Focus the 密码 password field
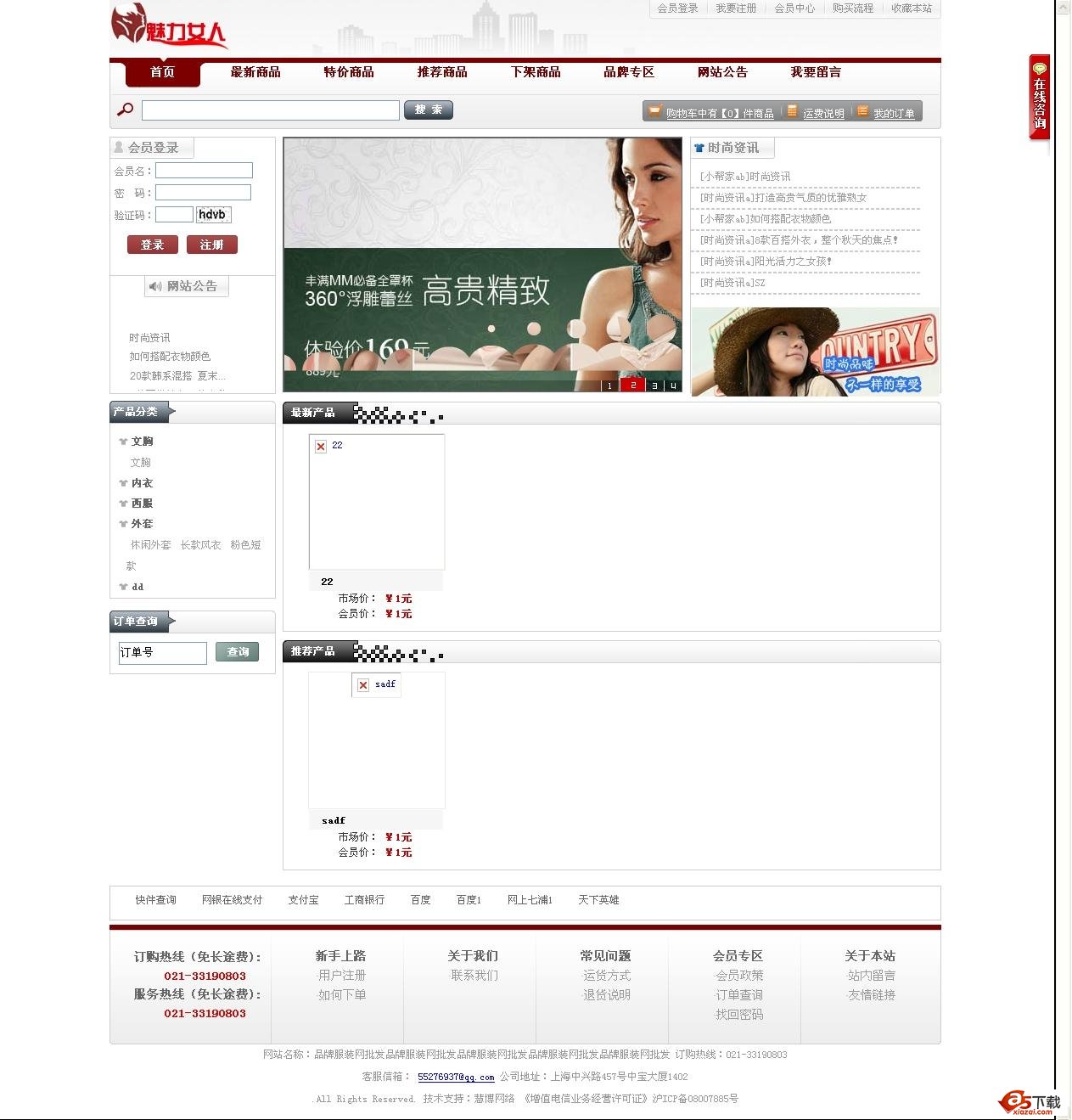1072x1120 pixels. pos(203,193)
